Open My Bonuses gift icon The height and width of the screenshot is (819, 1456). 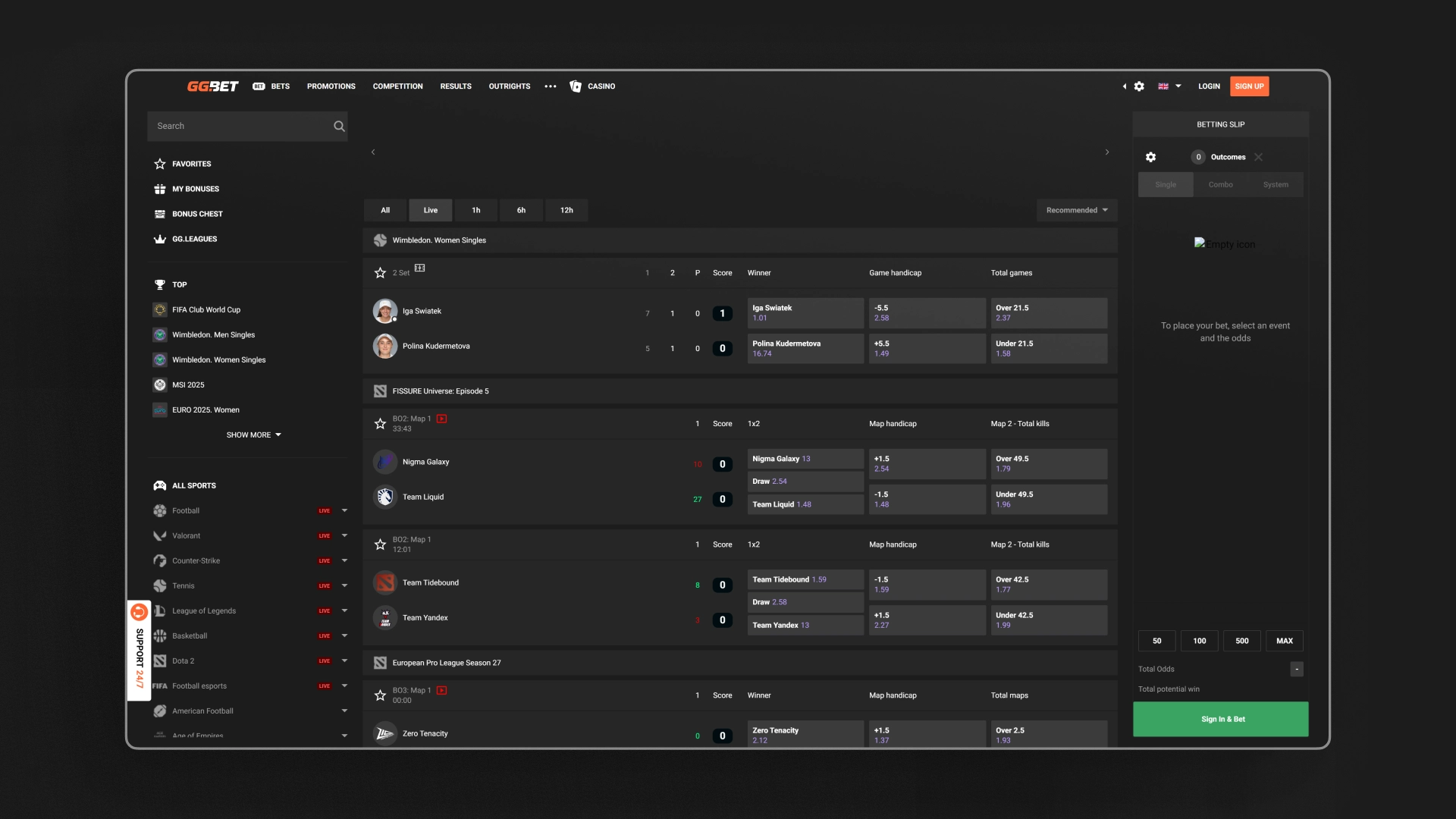(x=159, y=189)
